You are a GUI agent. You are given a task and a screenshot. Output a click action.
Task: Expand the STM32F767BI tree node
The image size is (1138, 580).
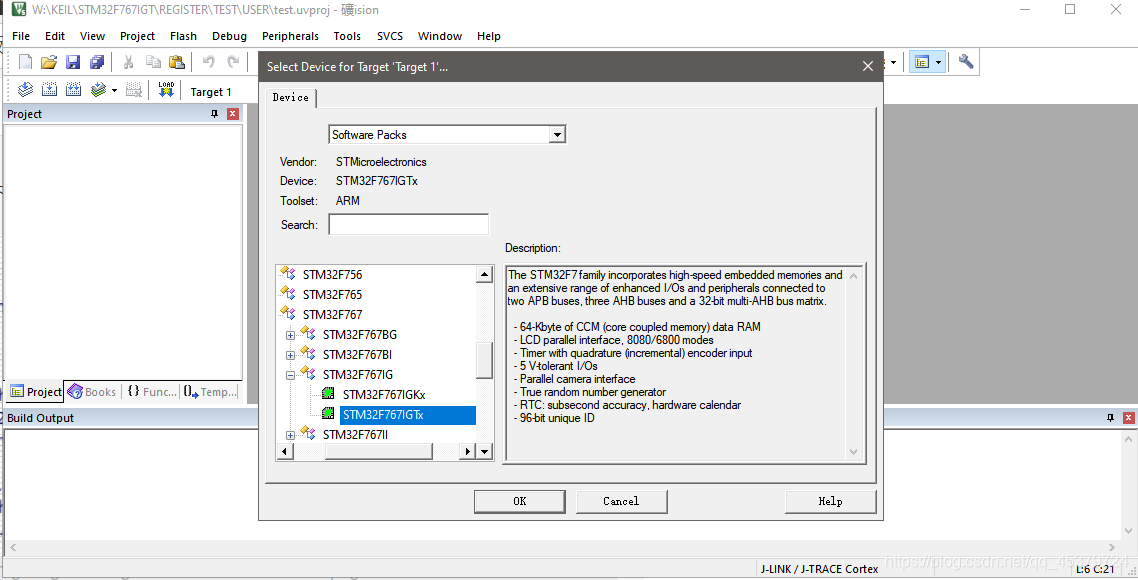[x=290, y=355]
